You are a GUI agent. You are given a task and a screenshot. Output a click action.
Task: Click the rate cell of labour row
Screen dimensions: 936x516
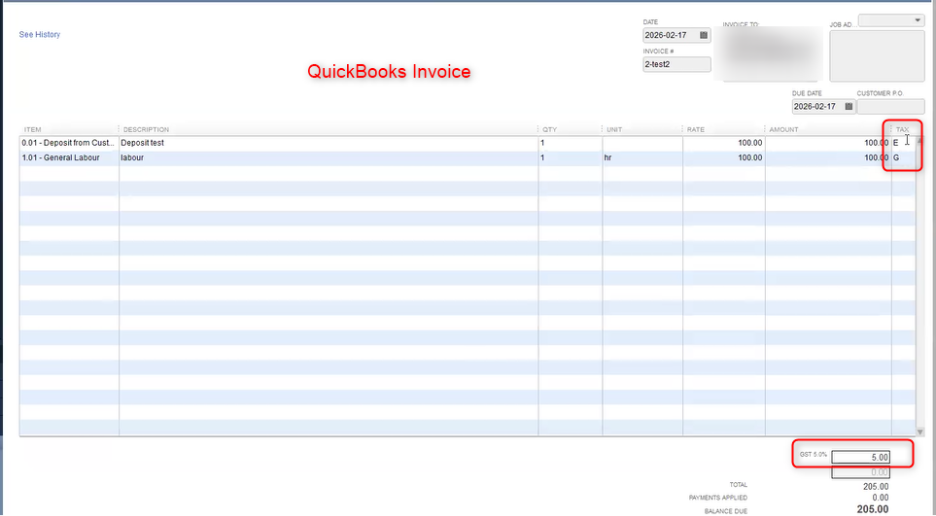pos(724,158)
